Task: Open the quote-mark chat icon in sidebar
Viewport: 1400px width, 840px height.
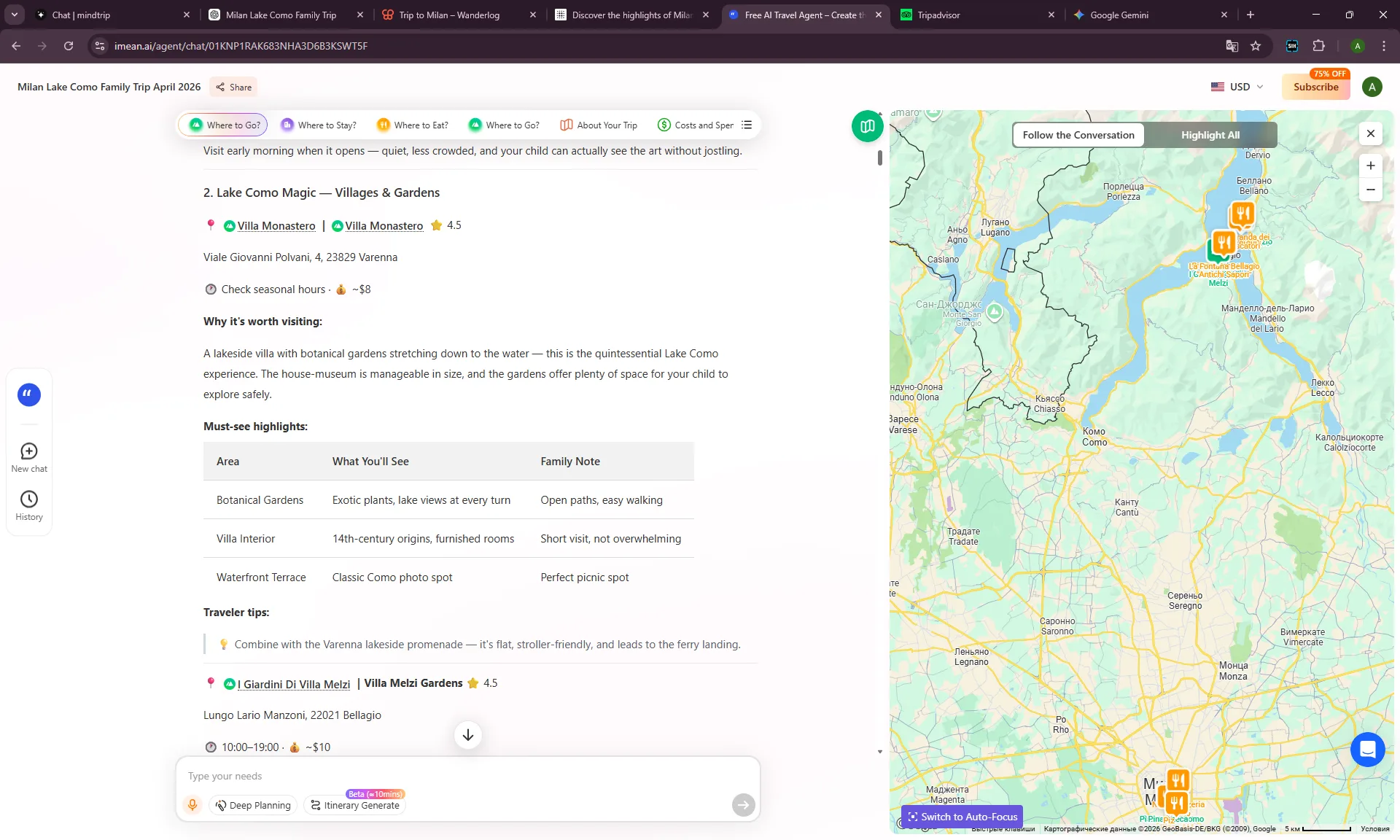Action: 29,394
